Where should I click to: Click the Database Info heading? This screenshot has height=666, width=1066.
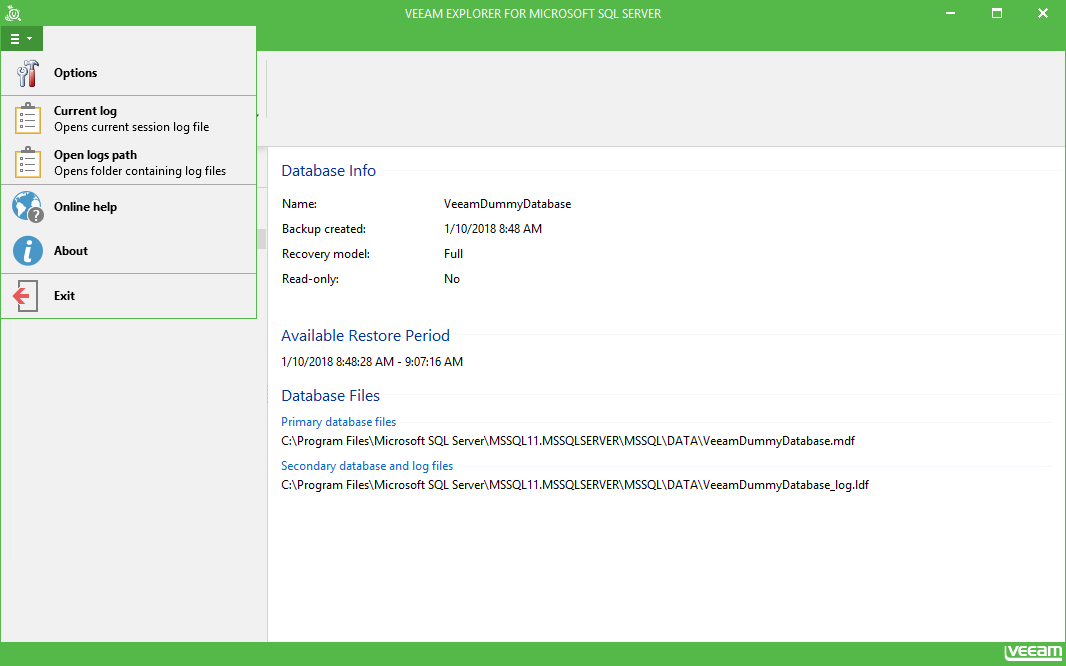tap(328, 171)
